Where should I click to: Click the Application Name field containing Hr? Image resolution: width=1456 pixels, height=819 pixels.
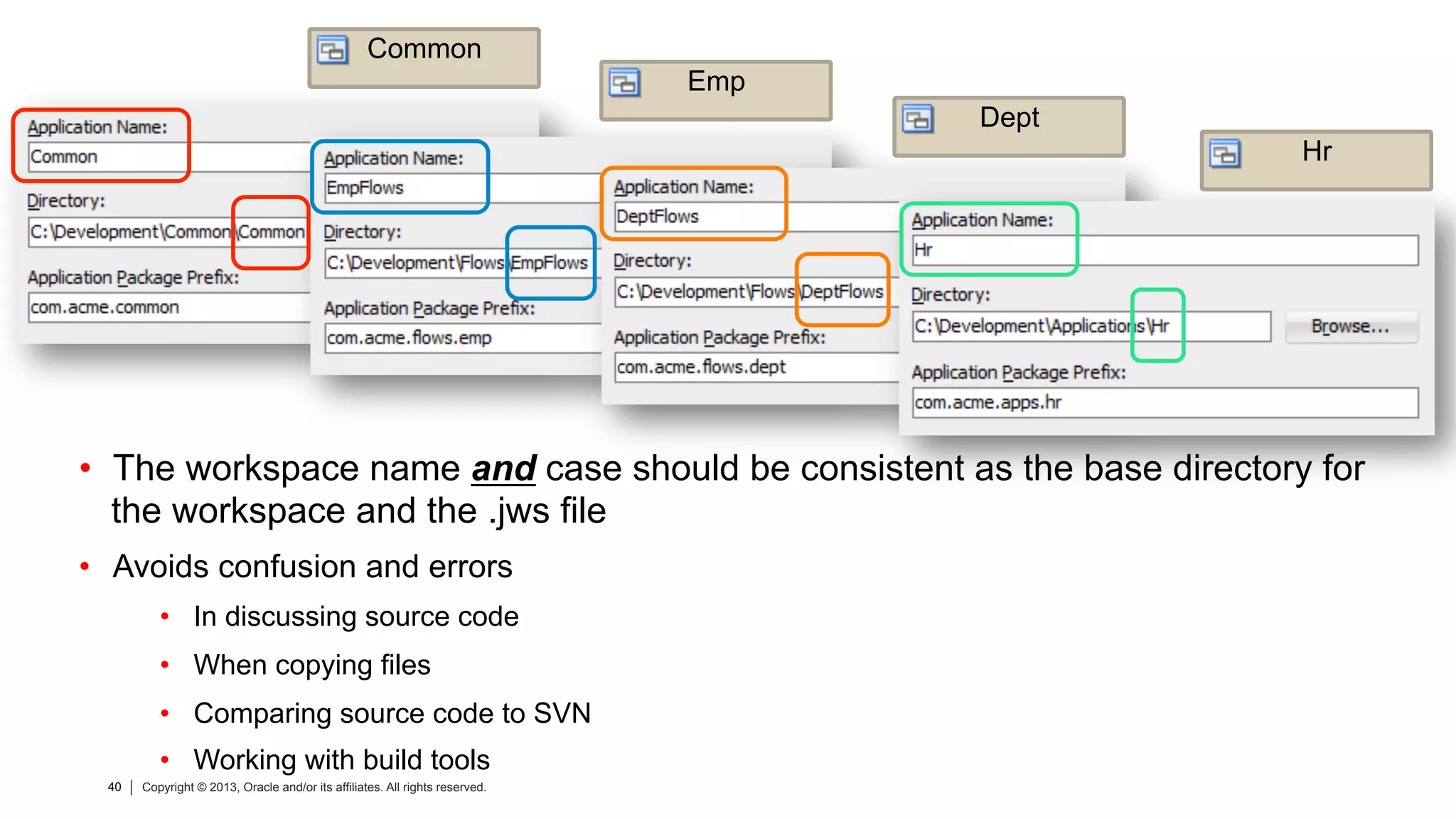coord(1165,250)
